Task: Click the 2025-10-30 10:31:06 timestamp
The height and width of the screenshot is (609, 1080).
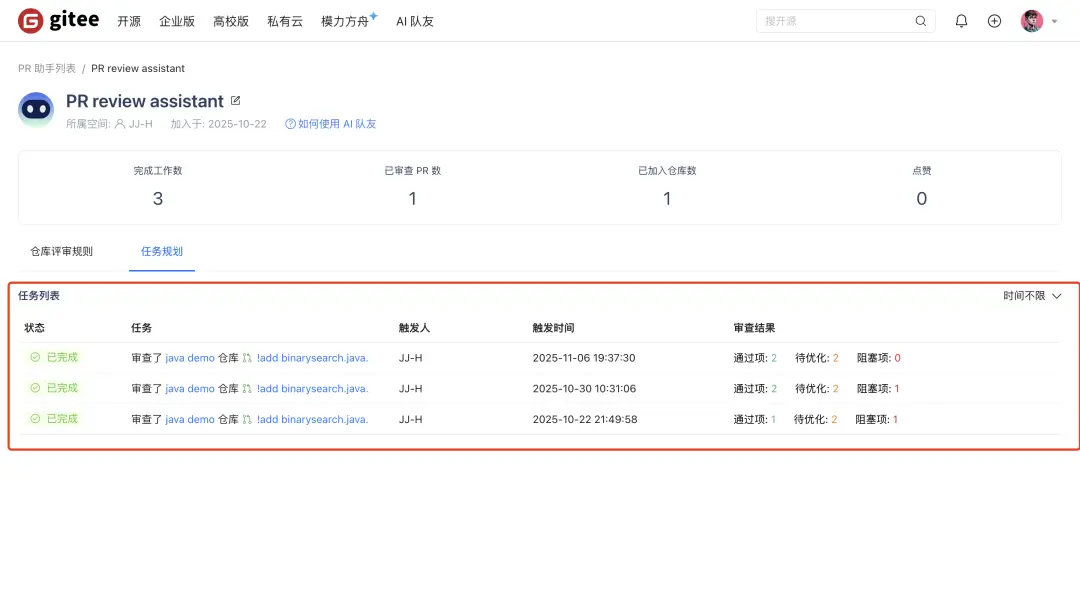Action: pyautogui.click(x=584, y=389)
